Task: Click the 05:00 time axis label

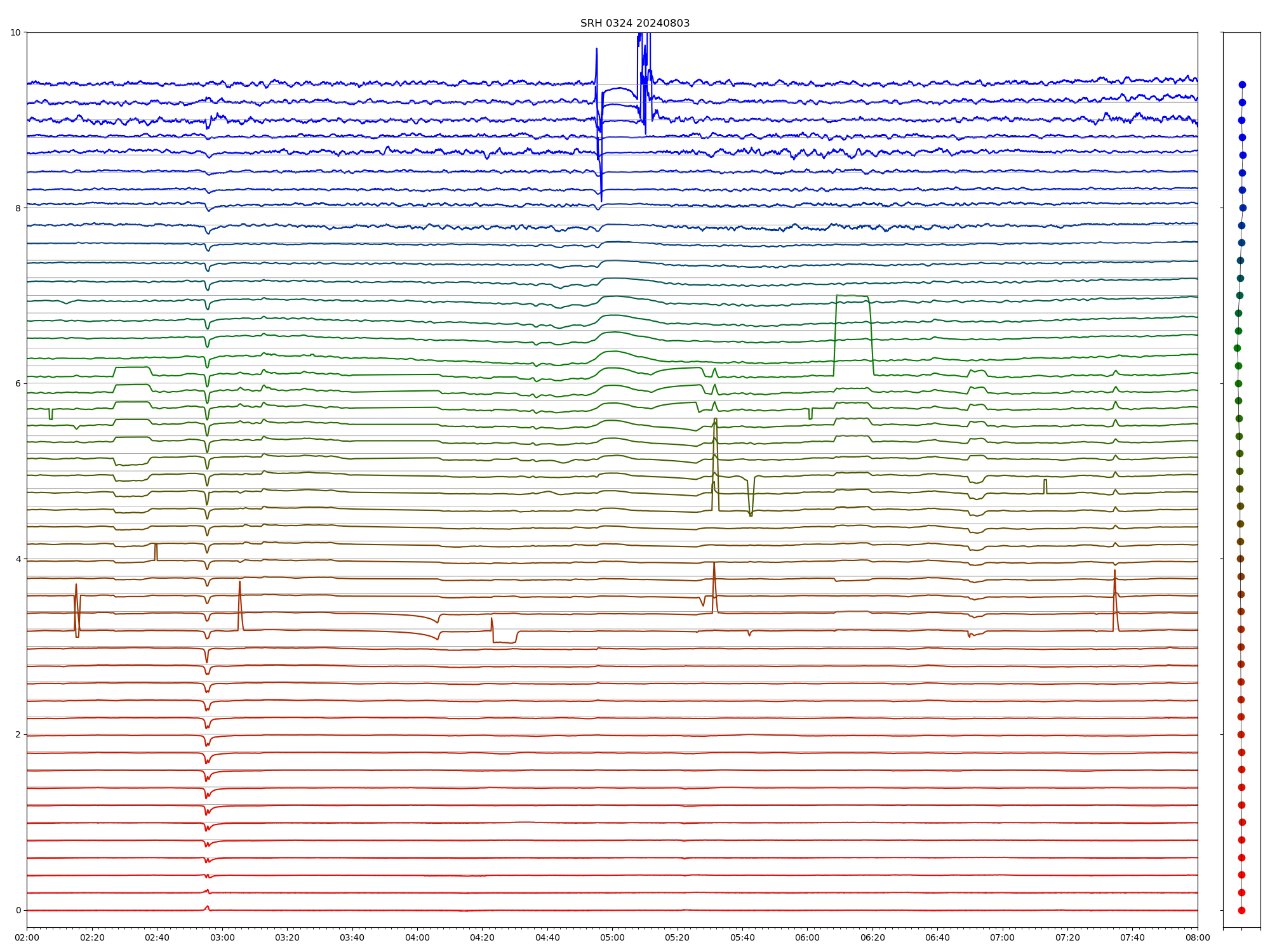Action: tap(612, 937)
